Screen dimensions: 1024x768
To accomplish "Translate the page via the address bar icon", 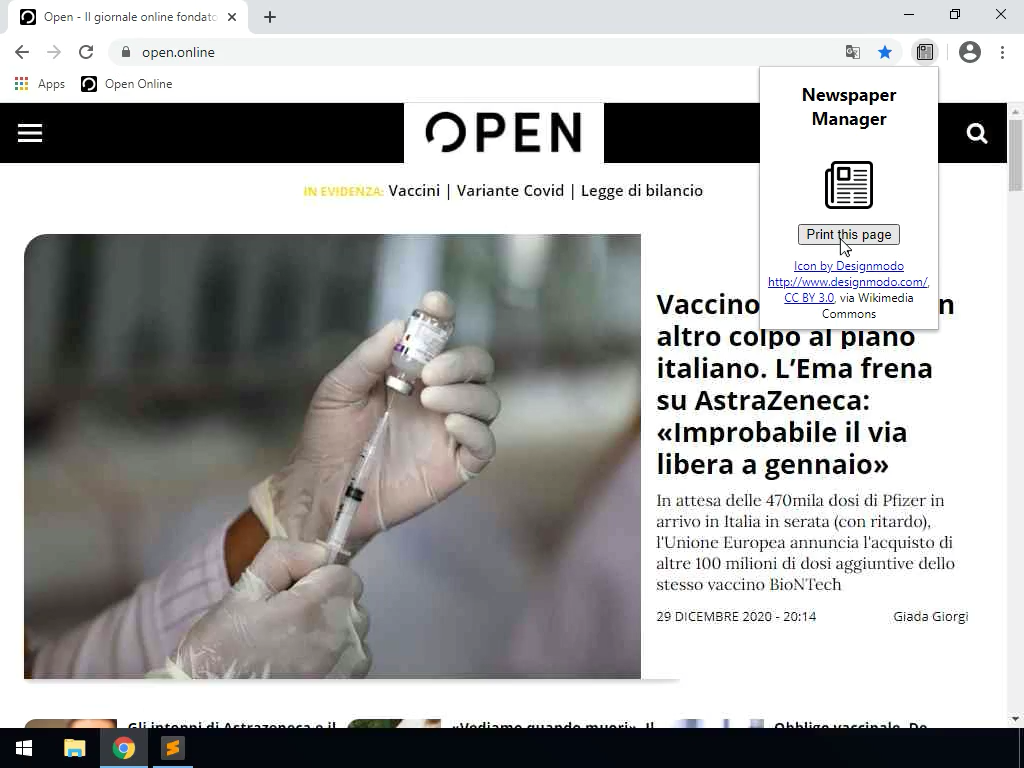I will click(853, 52).
